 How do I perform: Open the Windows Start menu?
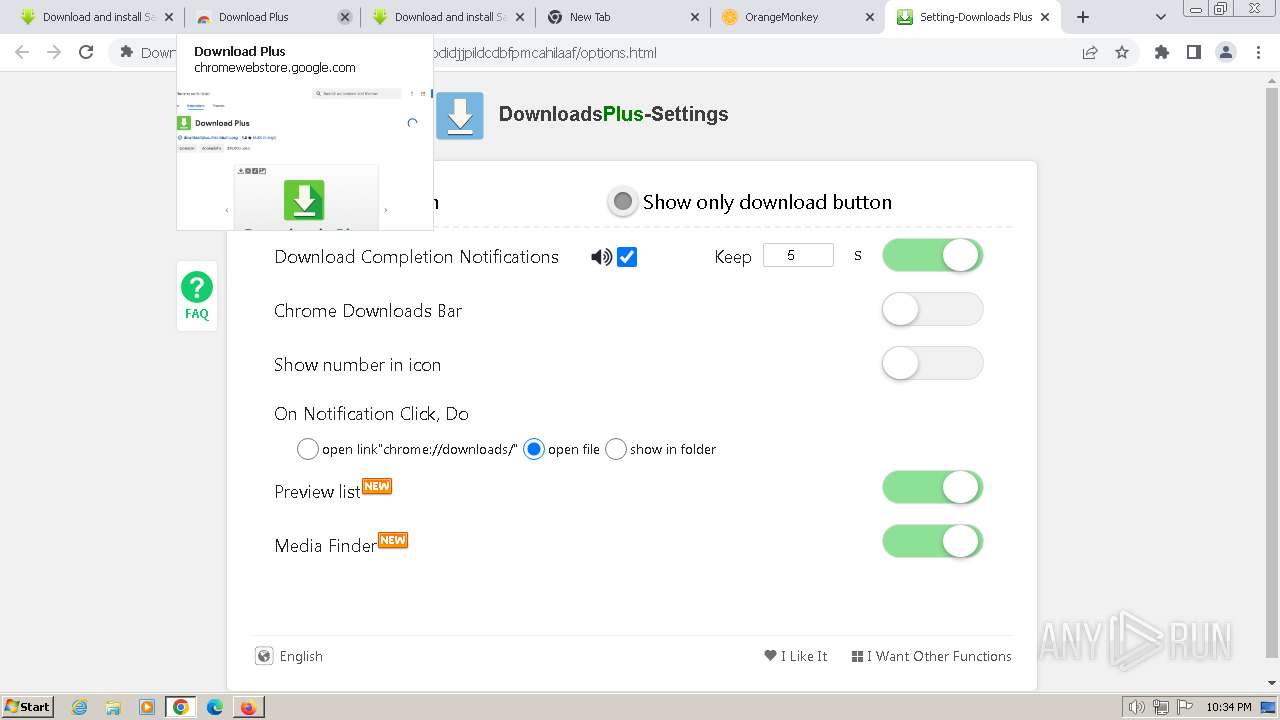point(27,707)
